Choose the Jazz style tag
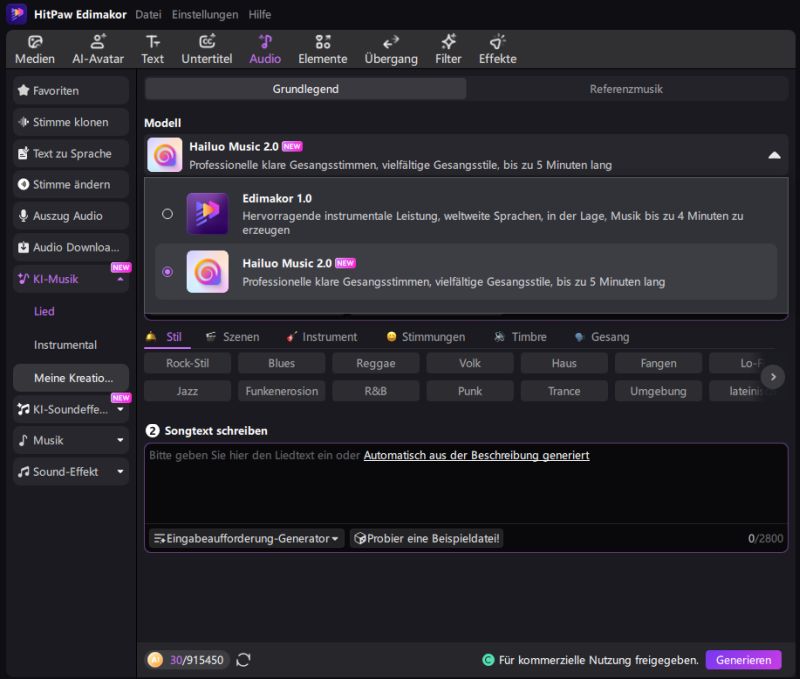Screen dimensions: 800x679 (187, 391)
